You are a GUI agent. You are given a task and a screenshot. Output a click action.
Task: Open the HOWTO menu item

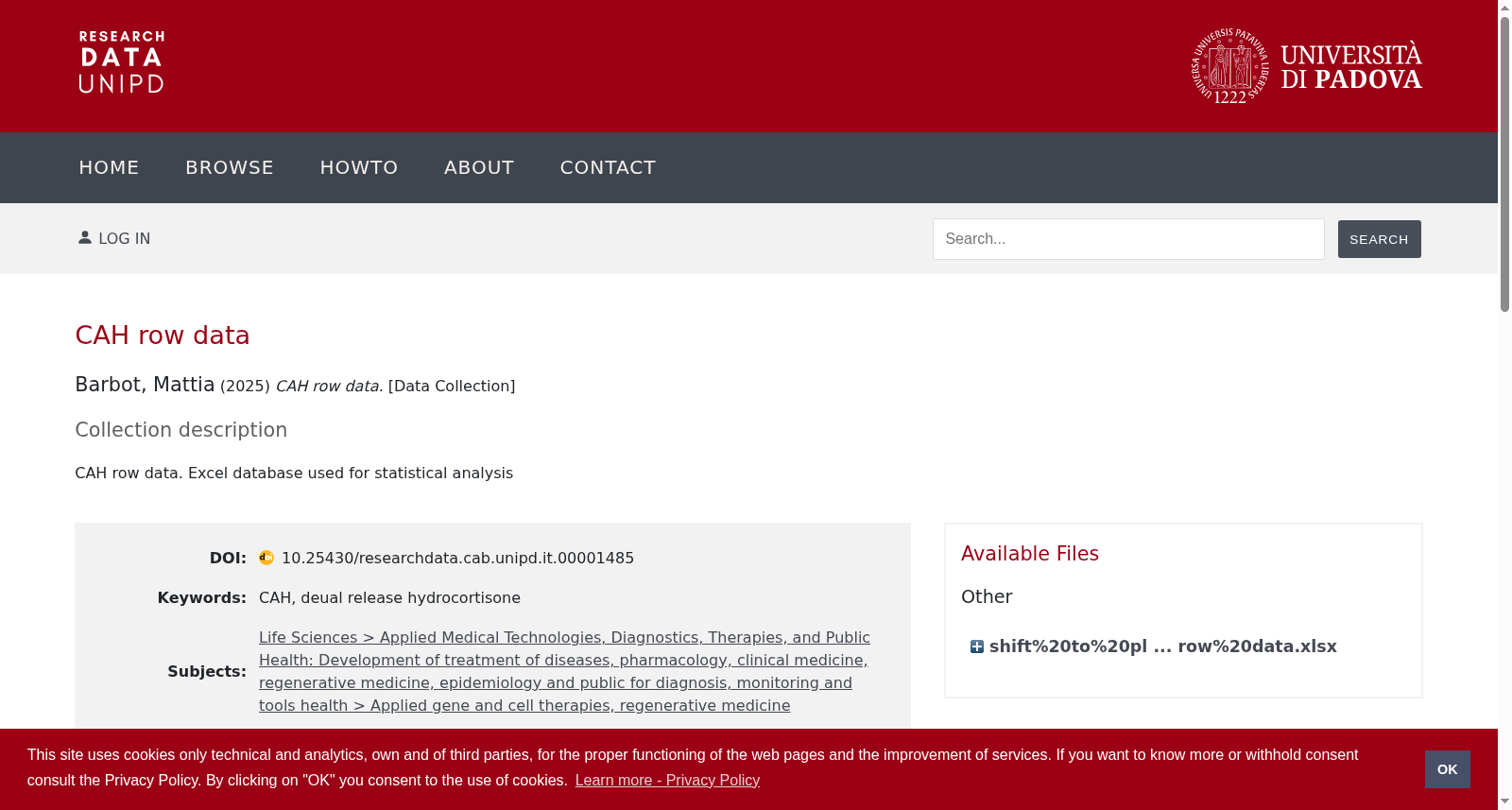coord(359,167)
